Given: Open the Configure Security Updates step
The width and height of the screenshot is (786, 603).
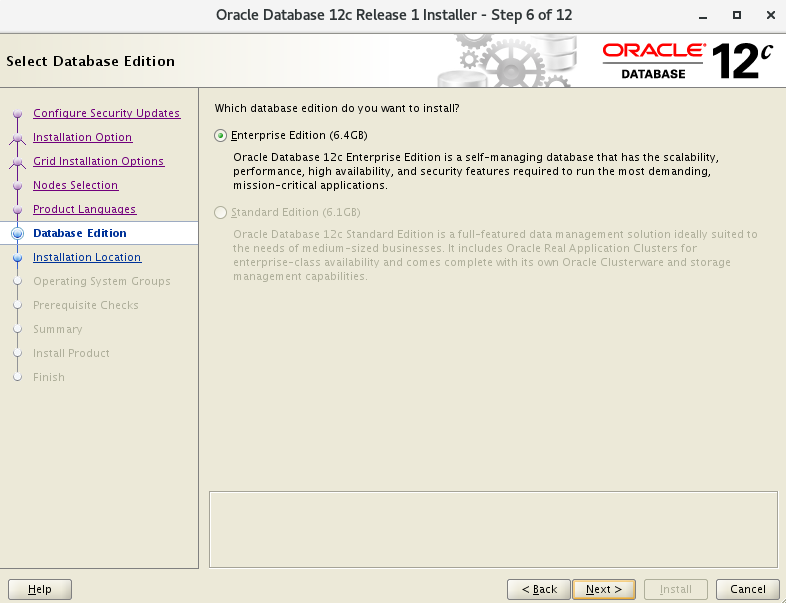Looking at the screenshot, I should (106, 113).
